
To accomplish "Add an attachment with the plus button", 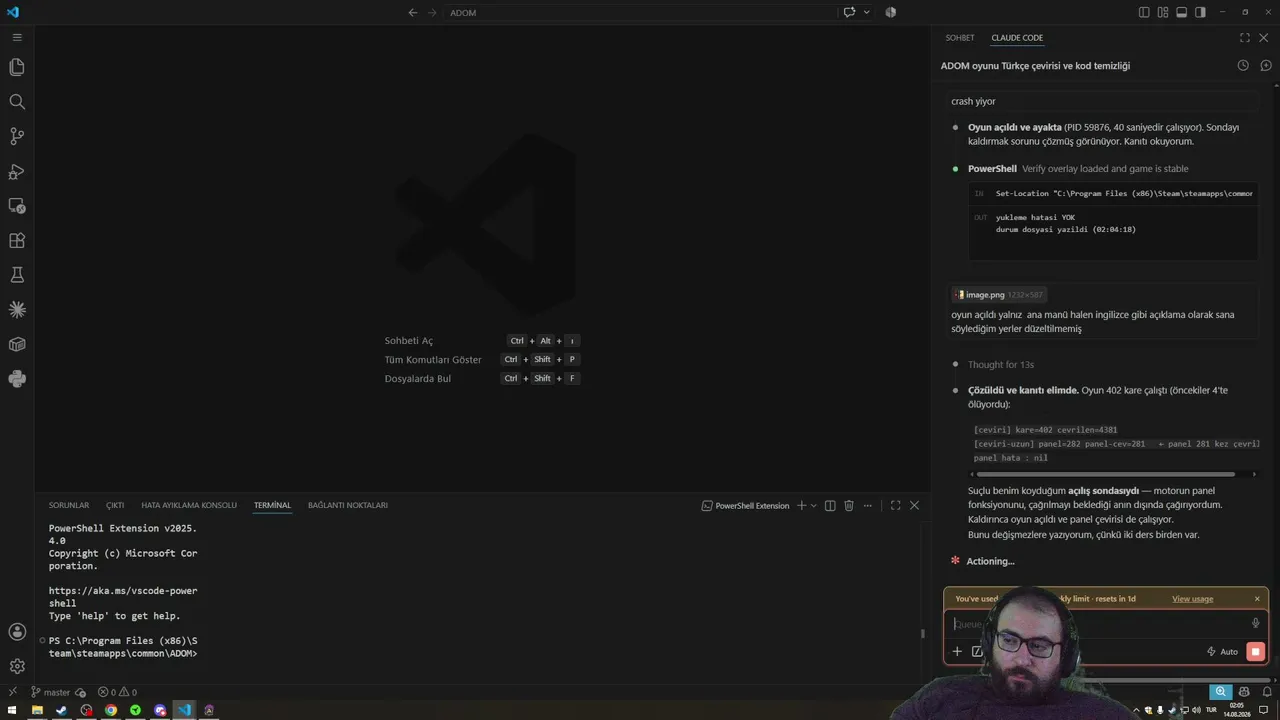I will click(x=957, y=652).
